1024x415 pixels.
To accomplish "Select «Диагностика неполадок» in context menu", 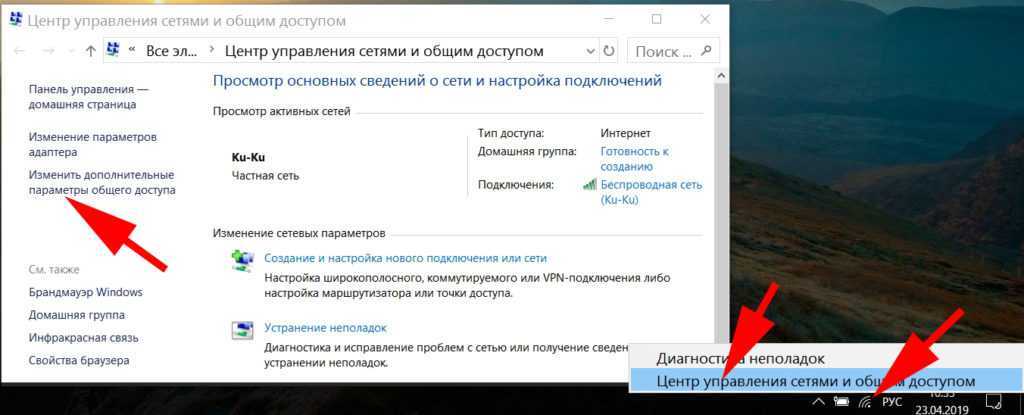I will pyautogui.click(x=740, y=358).
